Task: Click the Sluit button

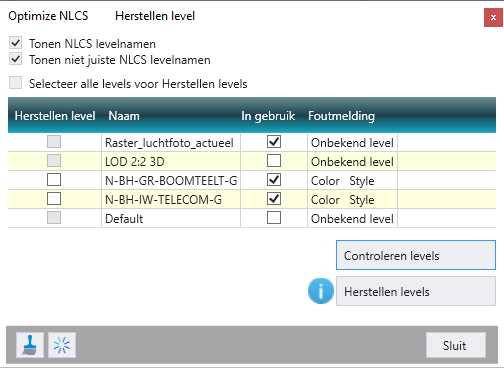Action: 456,345
